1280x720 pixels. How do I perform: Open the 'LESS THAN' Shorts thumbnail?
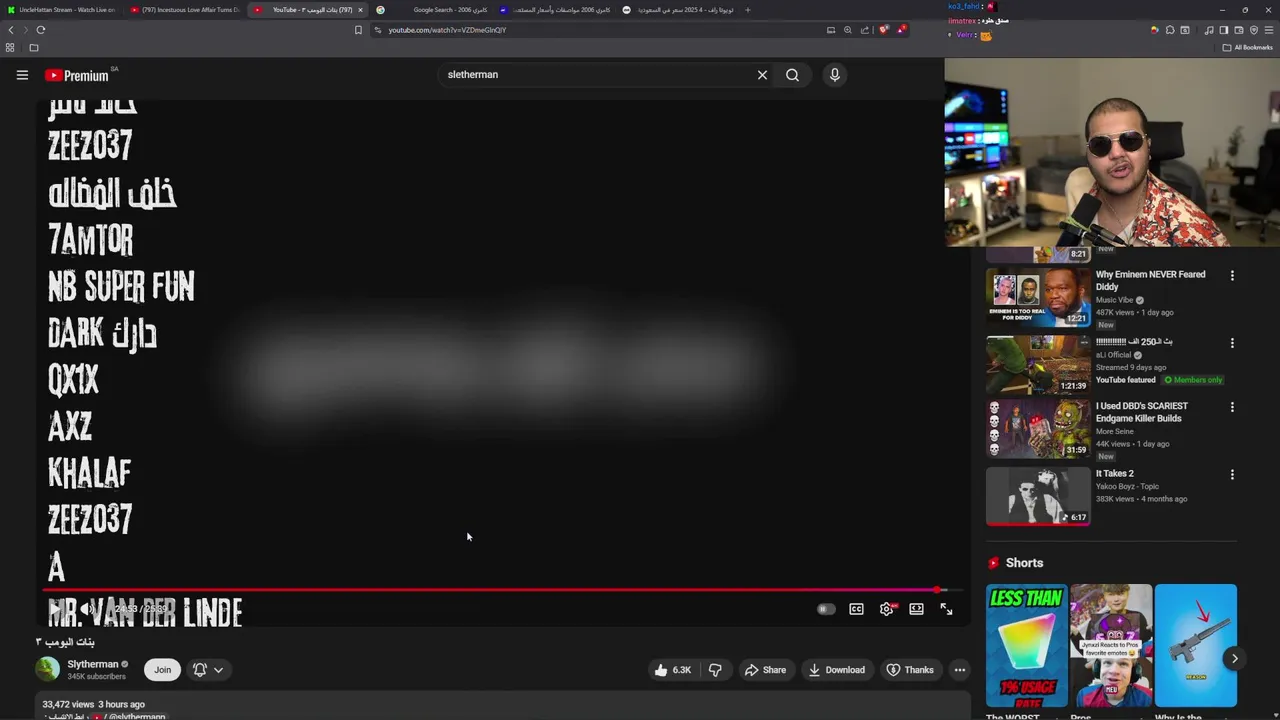click(1027, 646)
